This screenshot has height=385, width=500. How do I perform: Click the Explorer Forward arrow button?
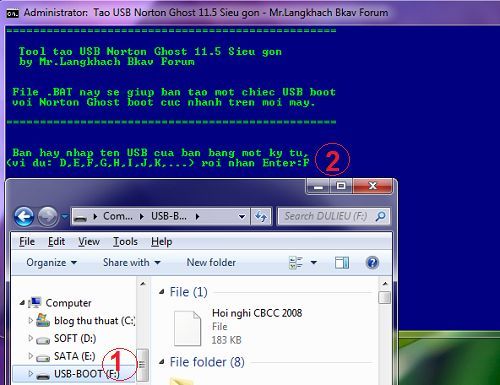(48, 217)
